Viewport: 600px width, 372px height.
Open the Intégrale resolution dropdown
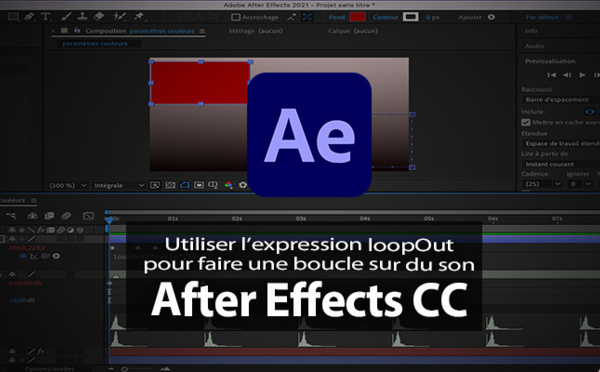pyautogui.click(x=119, y=185)
